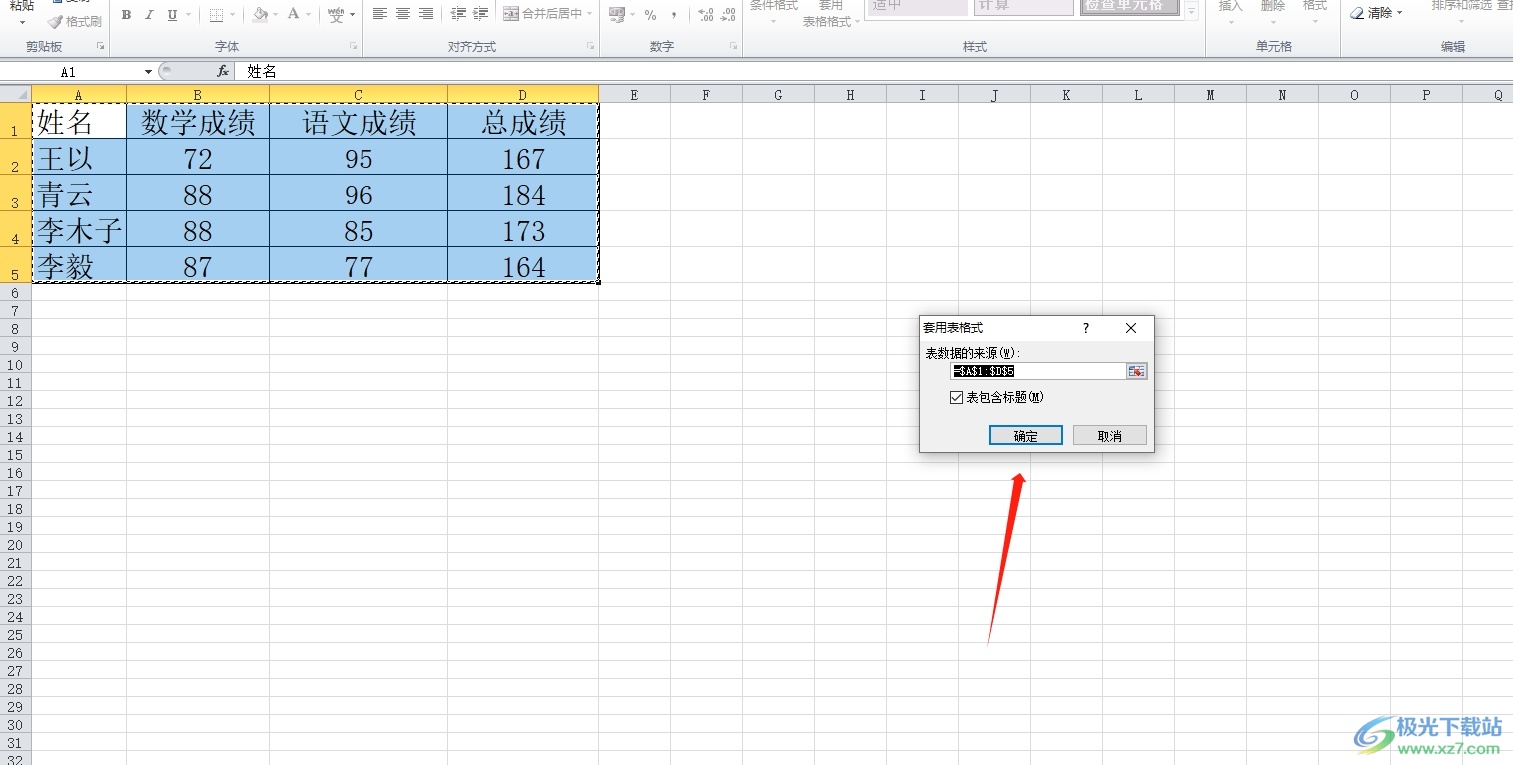Select row 10 header

tap(16, 365)
